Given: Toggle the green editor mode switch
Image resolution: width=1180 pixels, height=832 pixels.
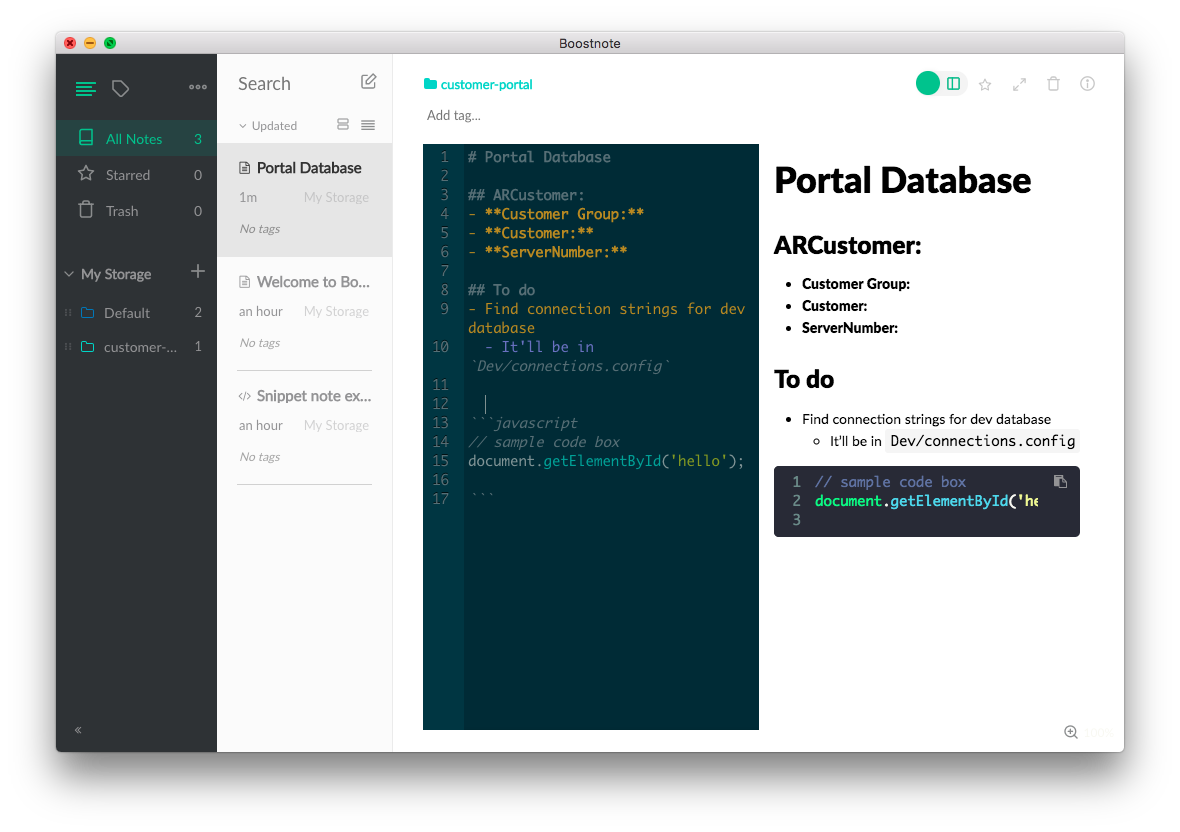Looking at the screenshot, I should [x=928, y=84].
